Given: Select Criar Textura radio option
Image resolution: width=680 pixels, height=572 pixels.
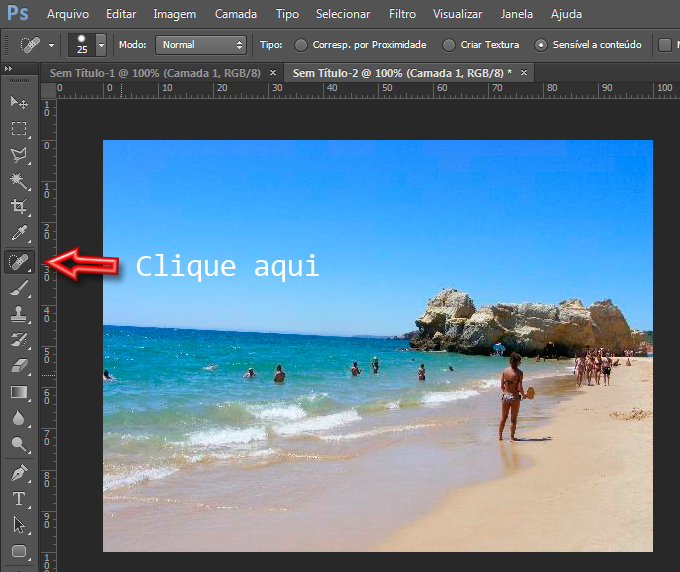Looking at the screenshot, I should click(449, 45).
